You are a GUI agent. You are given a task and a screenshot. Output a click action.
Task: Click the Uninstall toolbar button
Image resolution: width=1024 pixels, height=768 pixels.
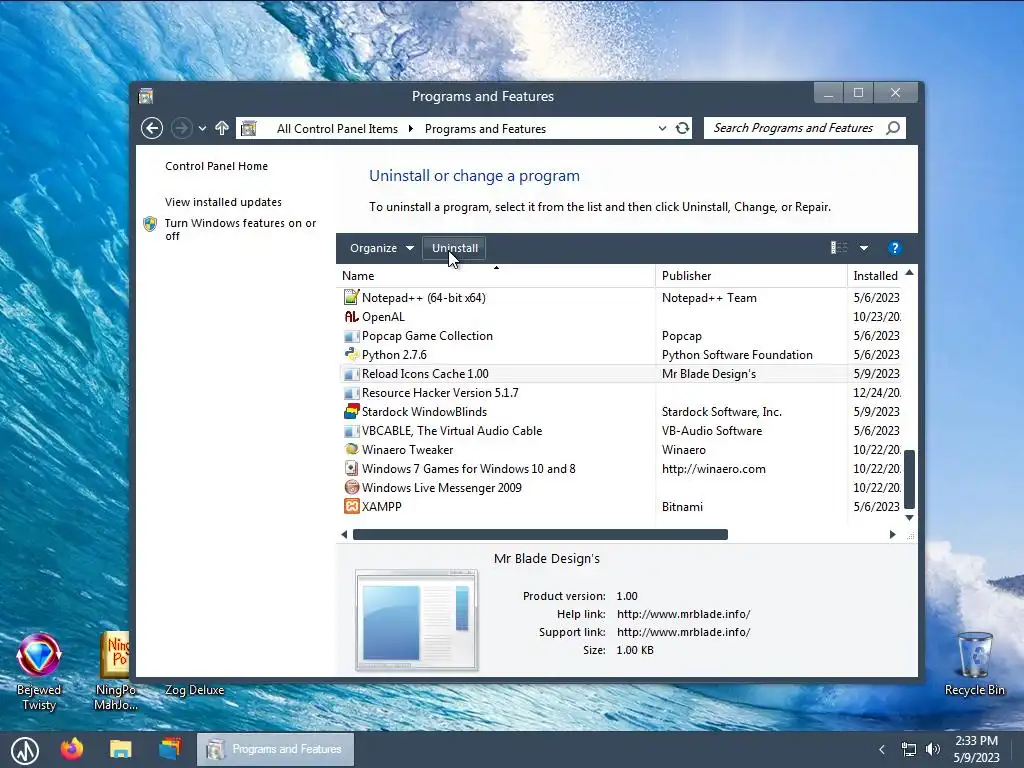coord(455,248)
